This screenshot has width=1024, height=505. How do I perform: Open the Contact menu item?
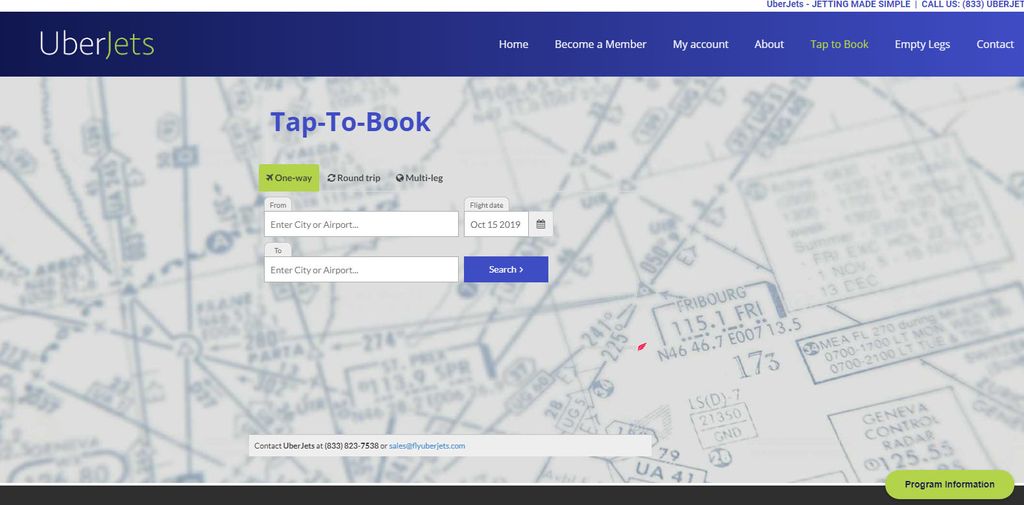click(x=995, y=44)
